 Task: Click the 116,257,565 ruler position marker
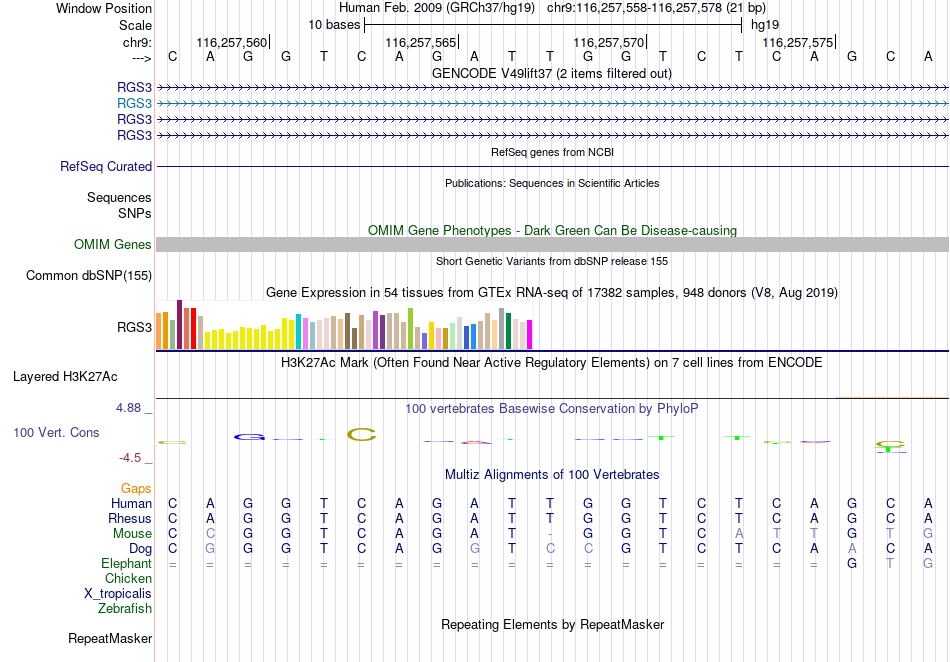[x=421, y=42]
